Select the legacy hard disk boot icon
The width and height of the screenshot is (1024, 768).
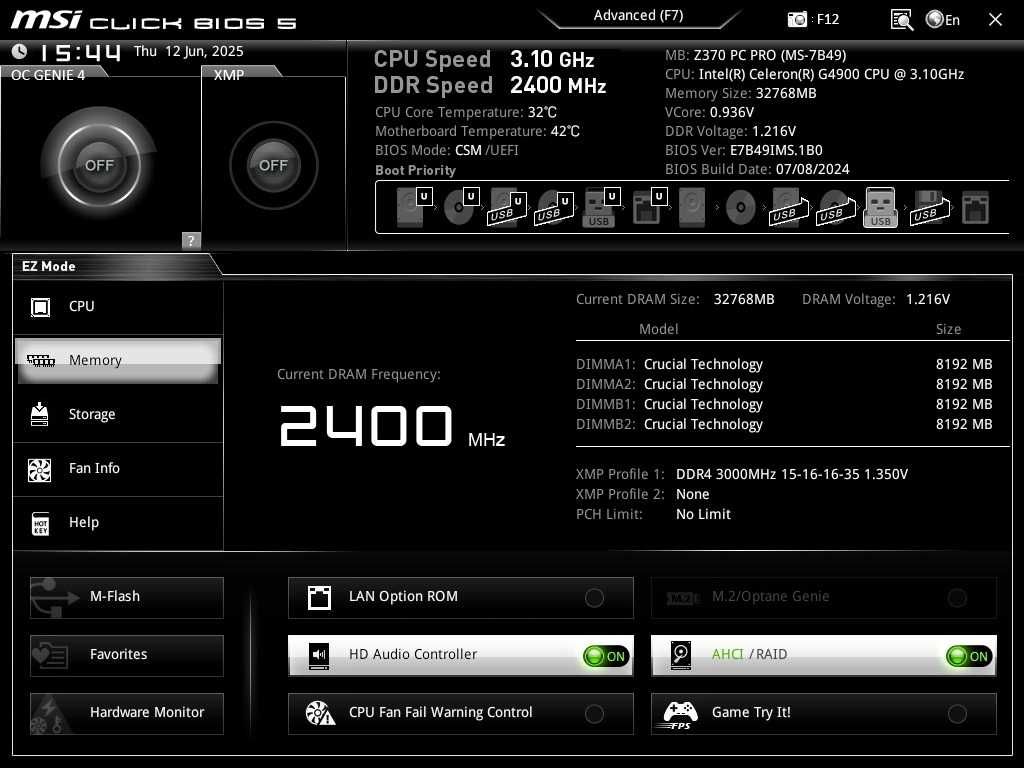[692, 208]
